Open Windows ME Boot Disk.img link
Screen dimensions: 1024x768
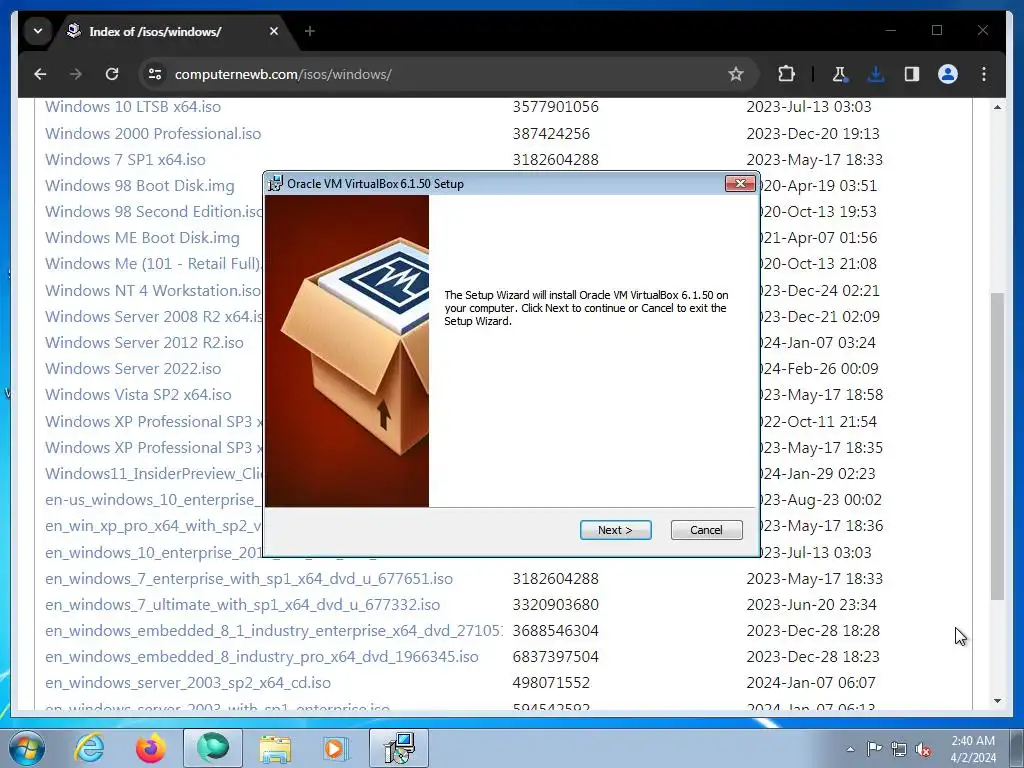pyautogui.click(x=142, y=238)
